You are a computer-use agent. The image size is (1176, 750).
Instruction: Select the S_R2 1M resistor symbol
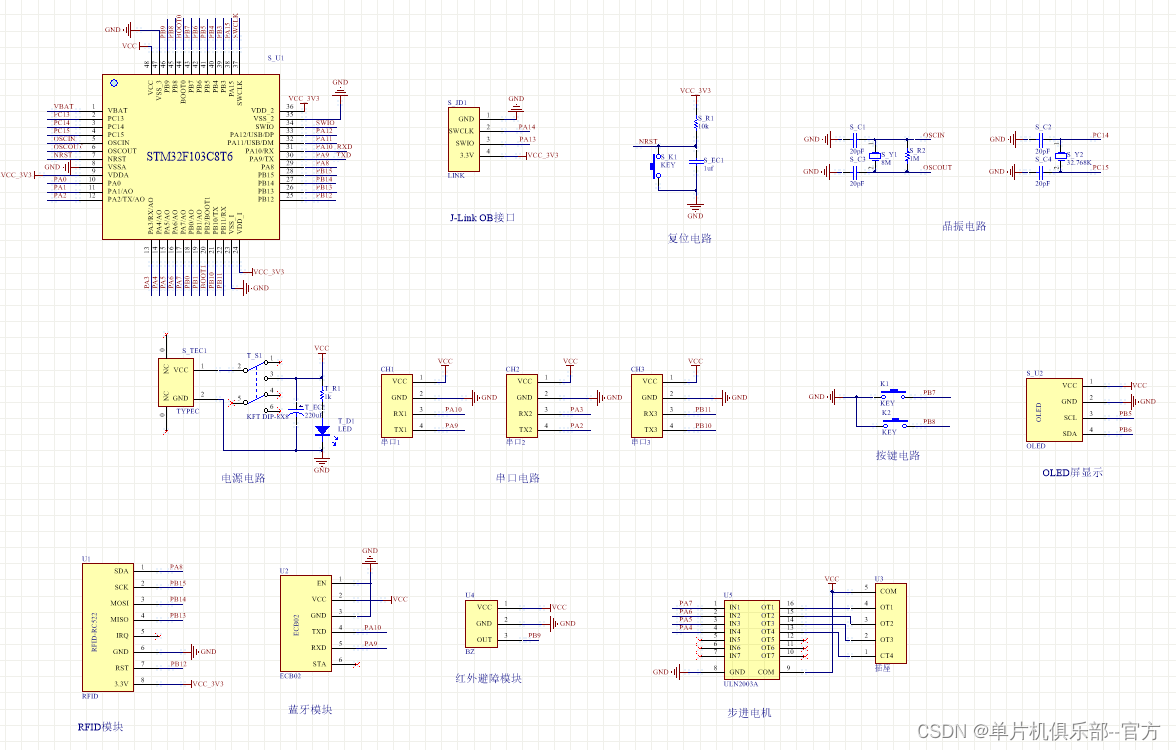click(x=908, y=155)
